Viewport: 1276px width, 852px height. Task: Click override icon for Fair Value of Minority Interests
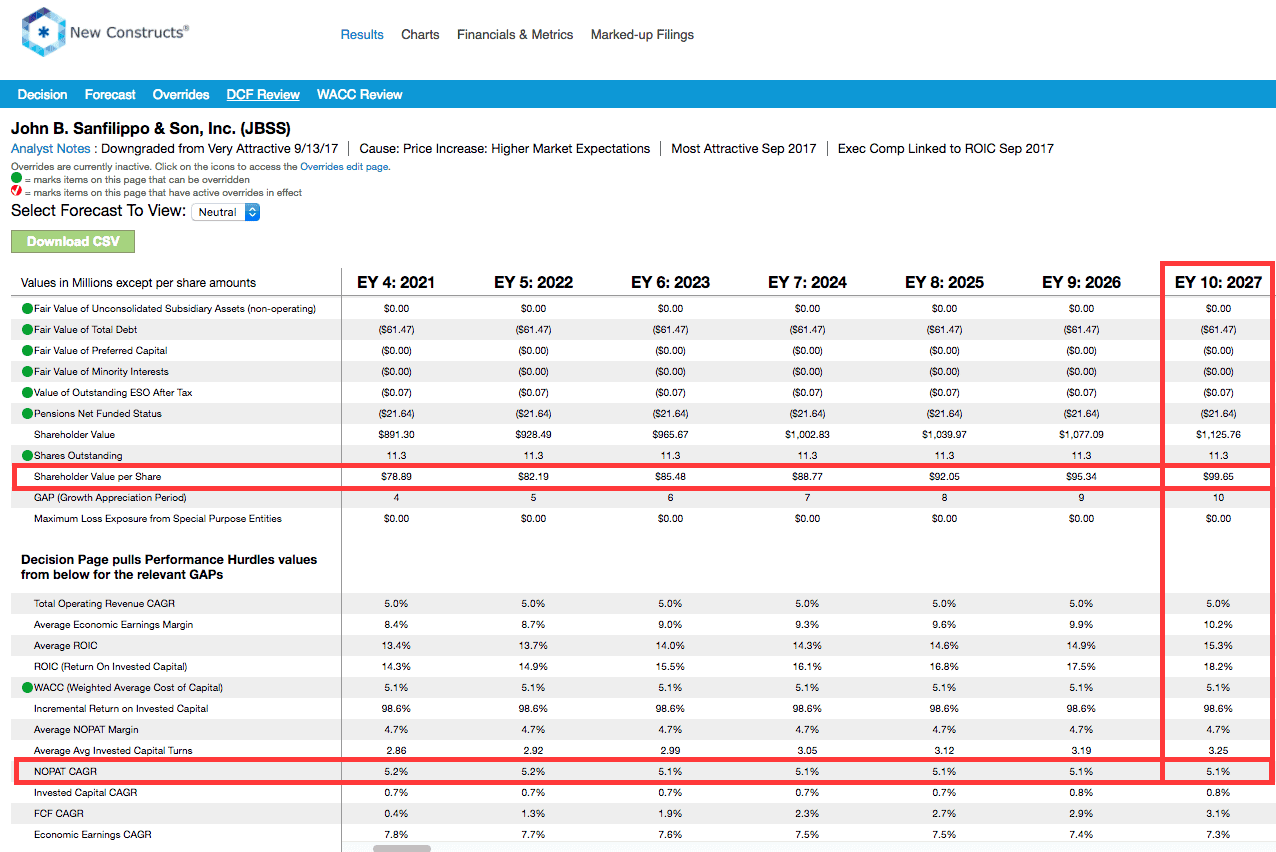point(27,372)
